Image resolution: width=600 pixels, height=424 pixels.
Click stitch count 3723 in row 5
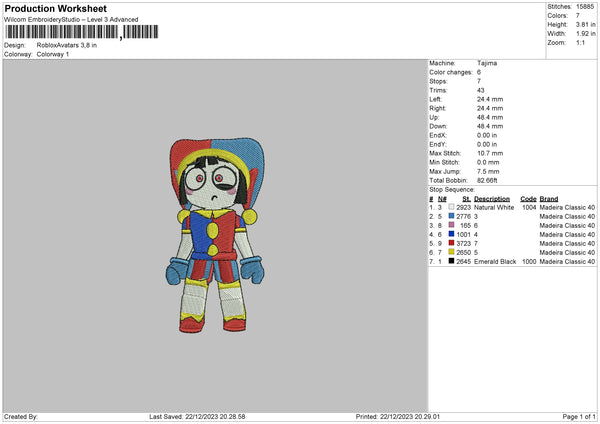point(463,243)
